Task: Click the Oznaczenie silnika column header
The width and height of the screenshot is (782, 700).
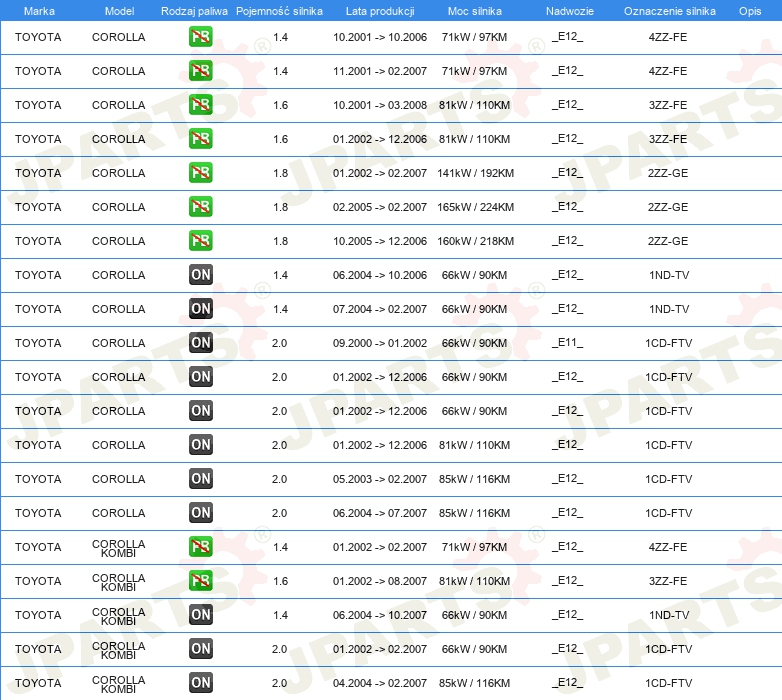Action: 669,11
